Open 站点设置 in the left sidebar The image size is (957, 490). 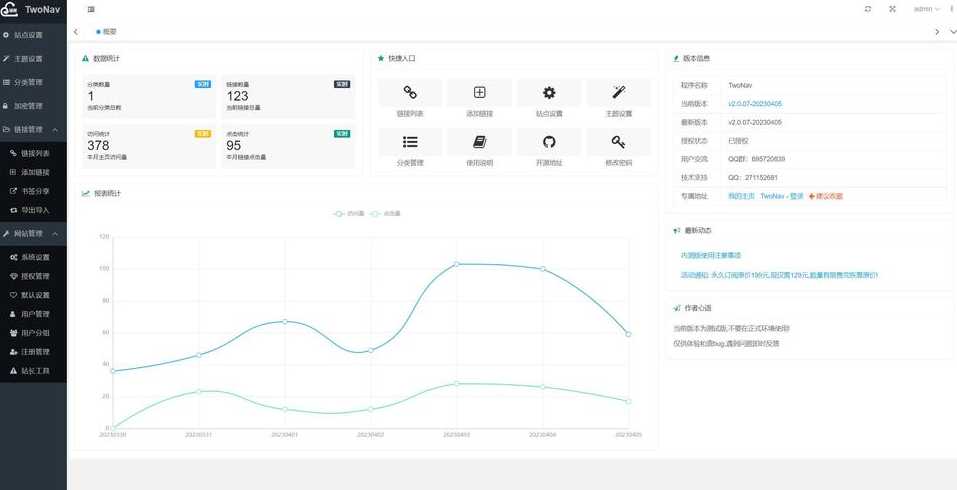point(33,35)
